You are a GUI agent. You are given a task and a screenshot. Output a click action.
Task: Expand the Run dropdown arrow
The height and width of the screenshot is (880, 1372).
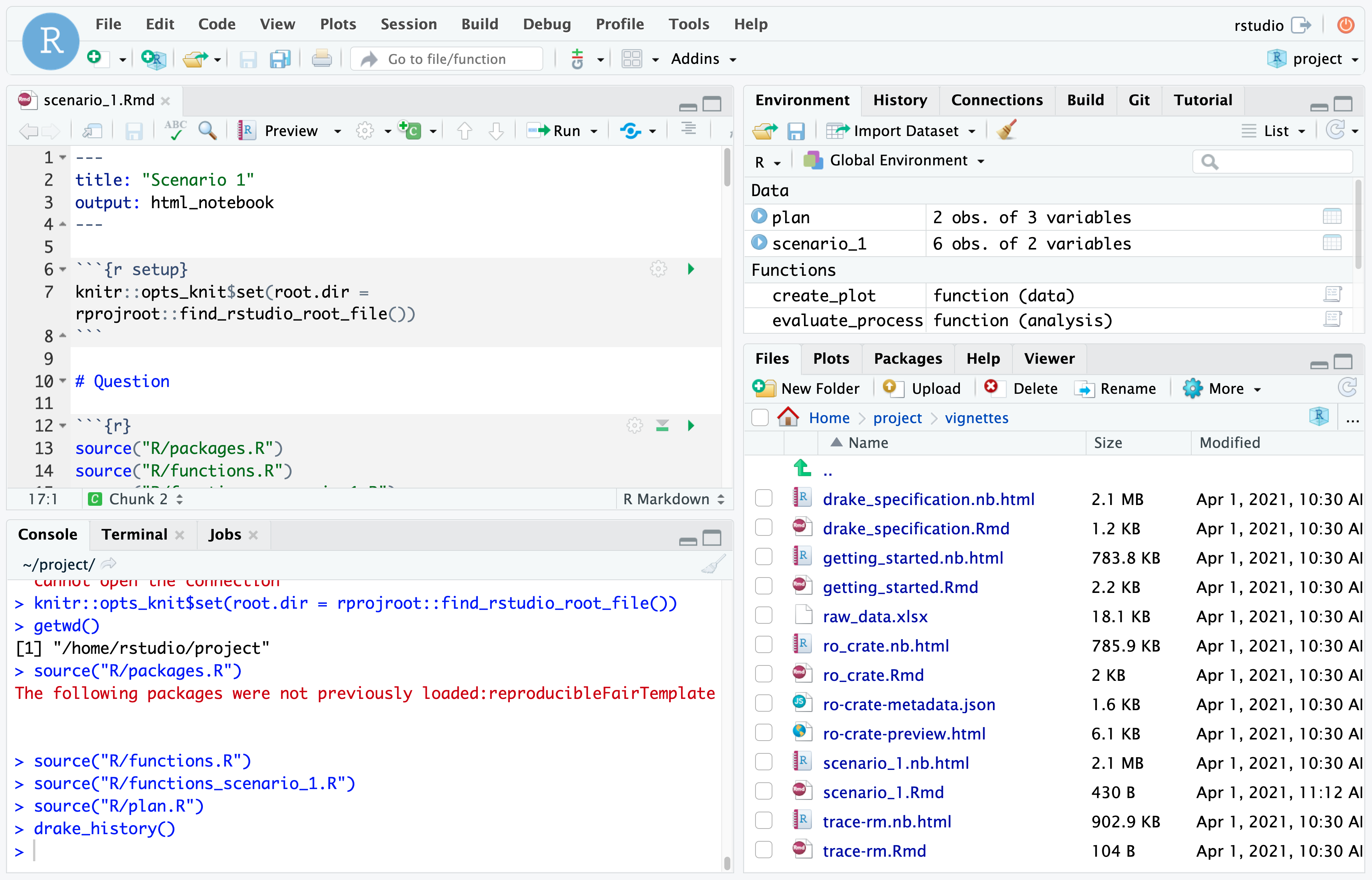pos(594,132)
